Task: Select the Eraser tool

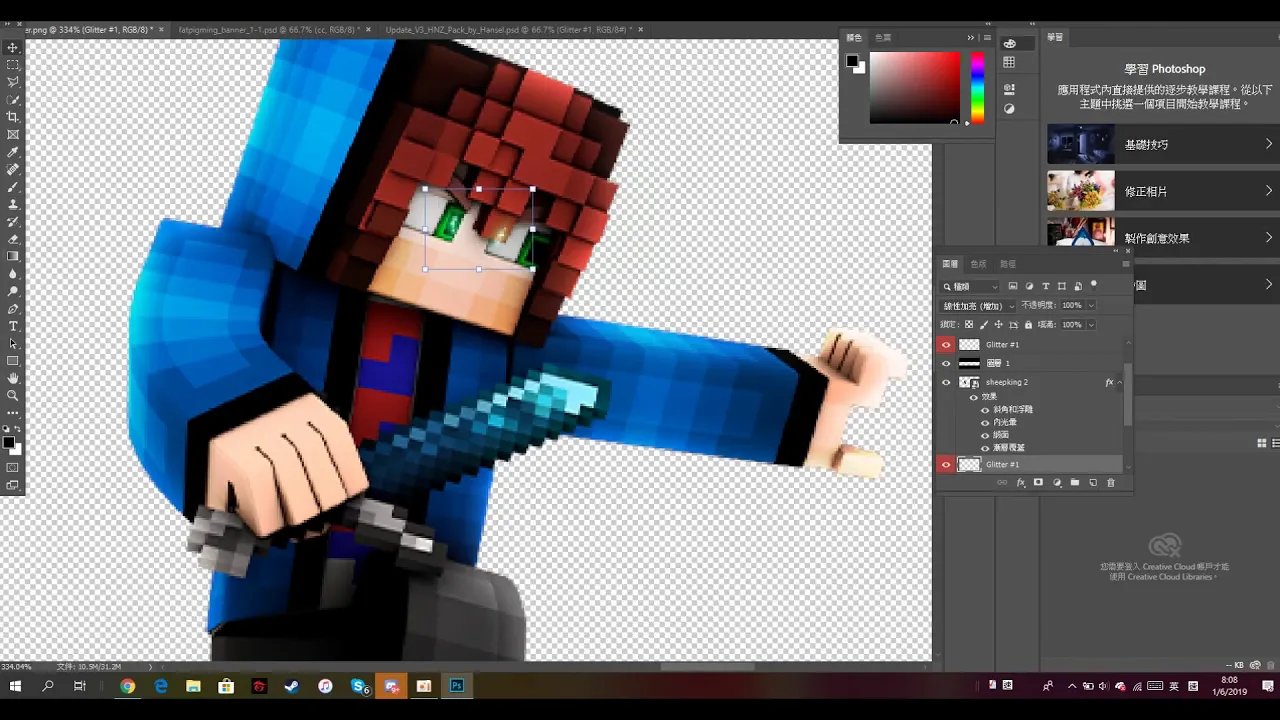Action: coord(13,239)
